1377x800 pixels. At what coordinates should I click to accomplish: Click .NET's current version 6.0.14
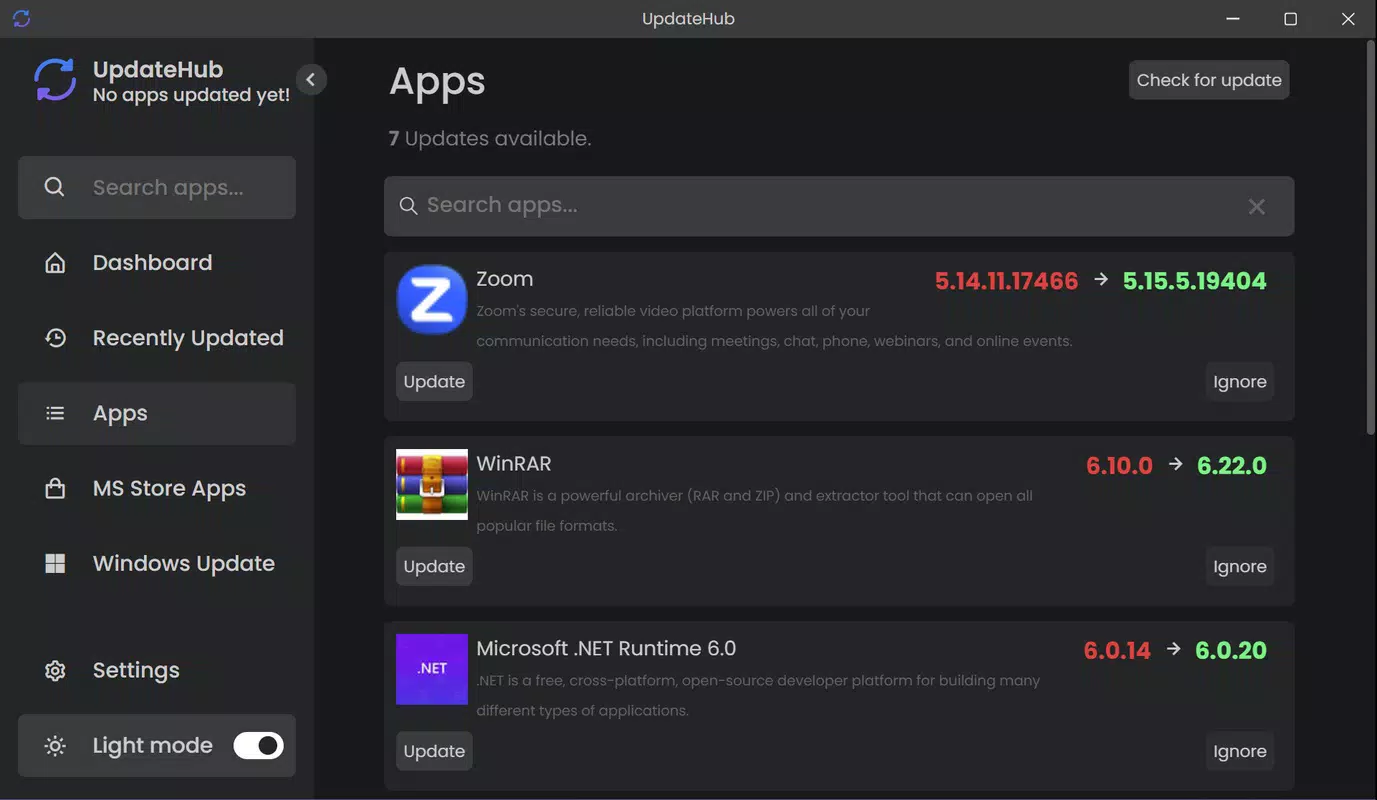[1118, 650]
